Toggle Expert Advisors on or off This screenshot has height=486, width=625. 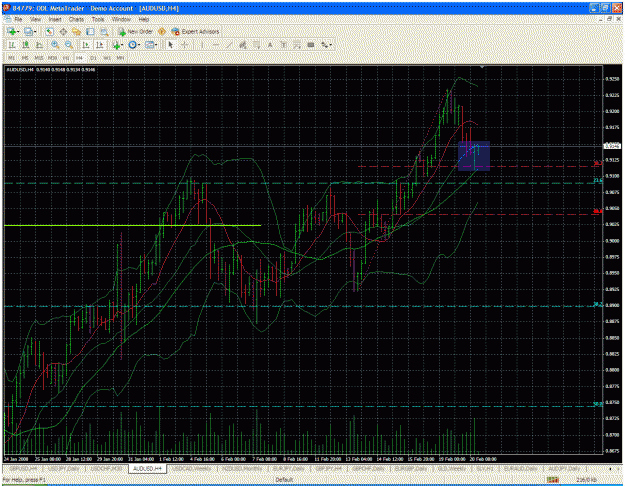click(195, 31)
